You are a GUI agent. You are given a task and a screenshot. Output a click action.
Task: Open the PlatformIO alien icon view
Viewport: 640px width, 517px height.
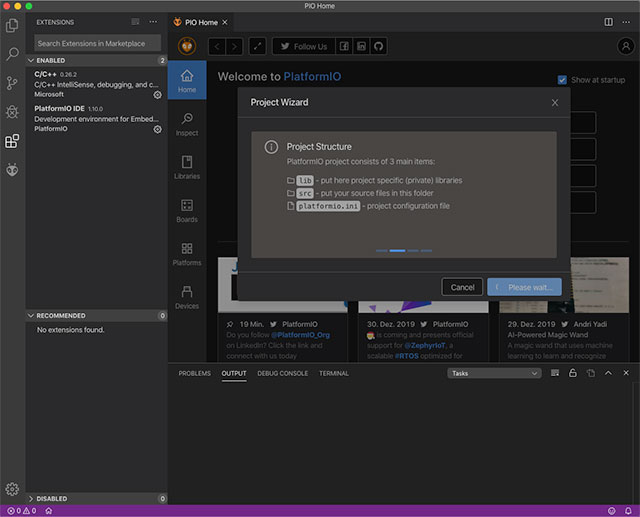coord(12,170)
